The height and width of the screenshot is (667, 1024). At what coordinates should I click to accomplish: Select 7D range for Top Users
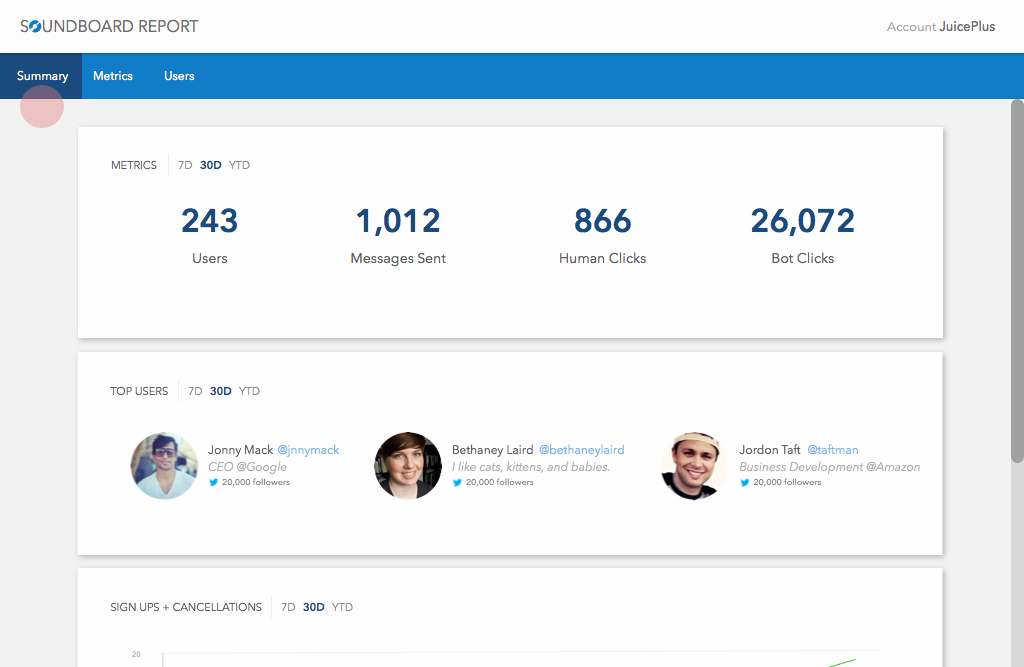195,391
